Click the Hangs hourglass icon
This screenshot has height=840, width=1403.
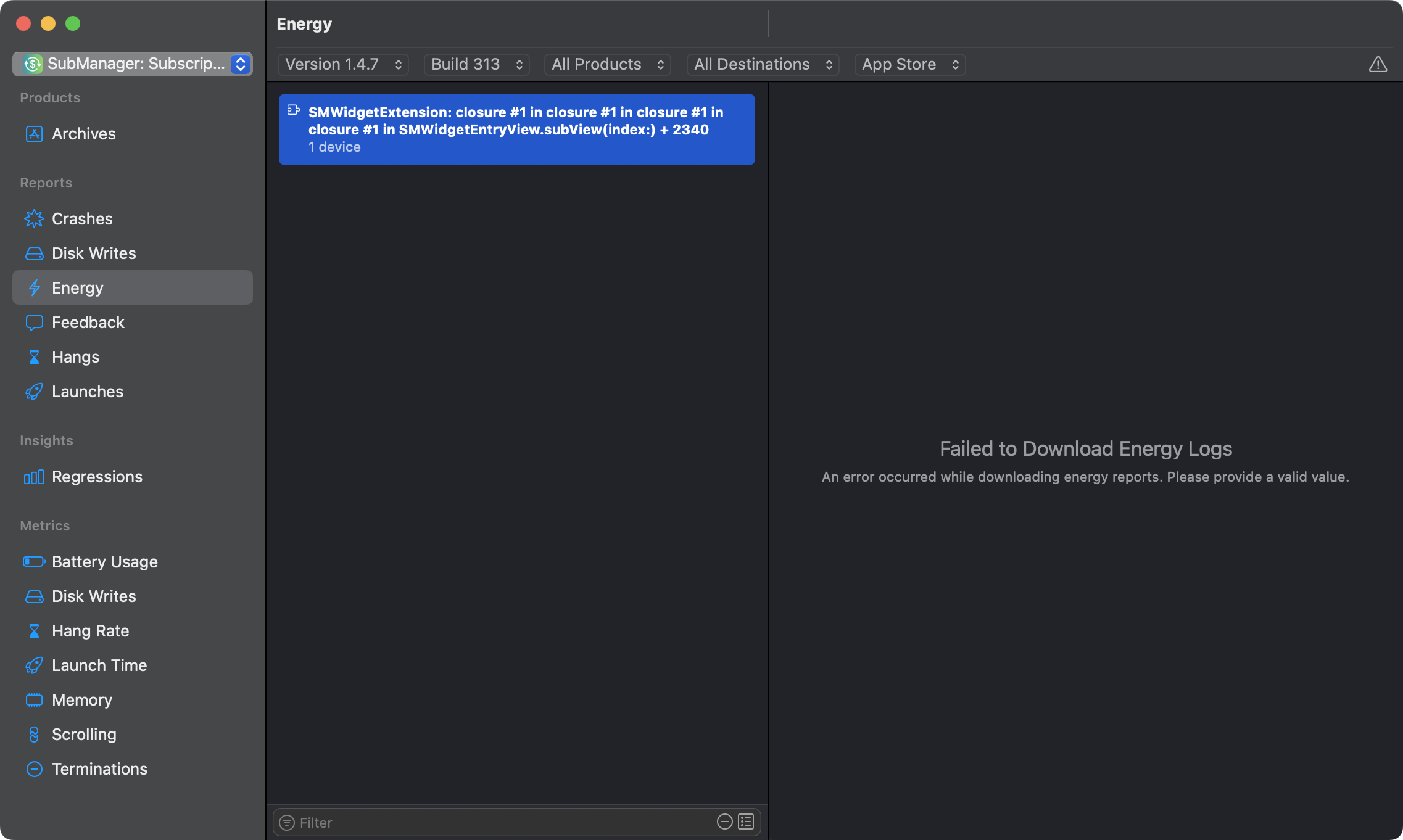click(x=34, y=357)
